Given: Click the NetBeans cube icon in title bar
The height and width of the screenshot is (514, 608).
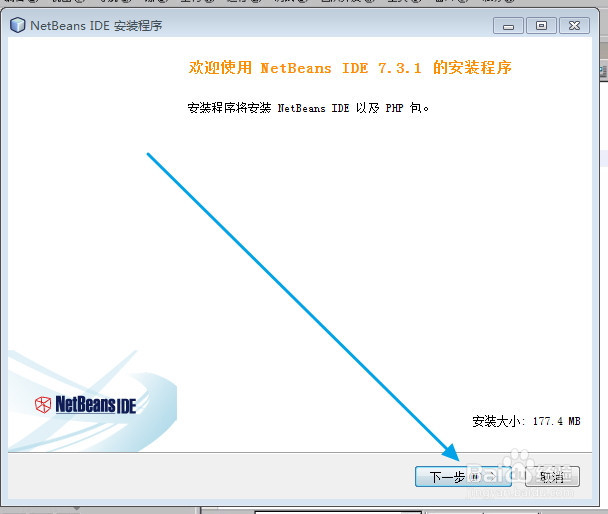Looking at the screenshot, I should [x=17, y=25].
